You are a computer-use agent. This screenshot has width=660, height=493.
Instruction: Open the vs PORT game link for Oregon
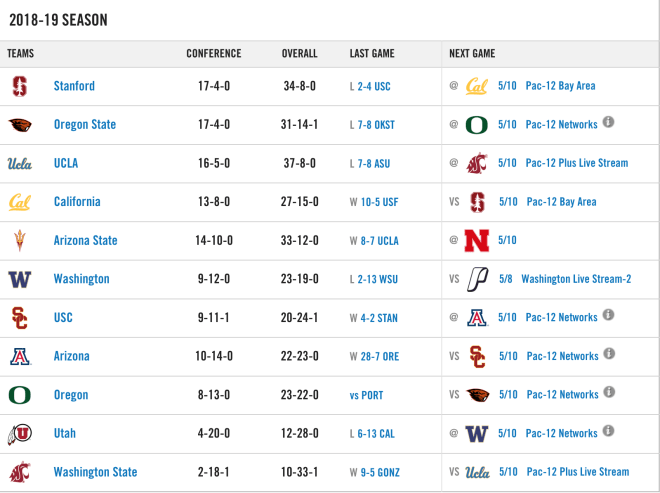[x=366, y=395]
